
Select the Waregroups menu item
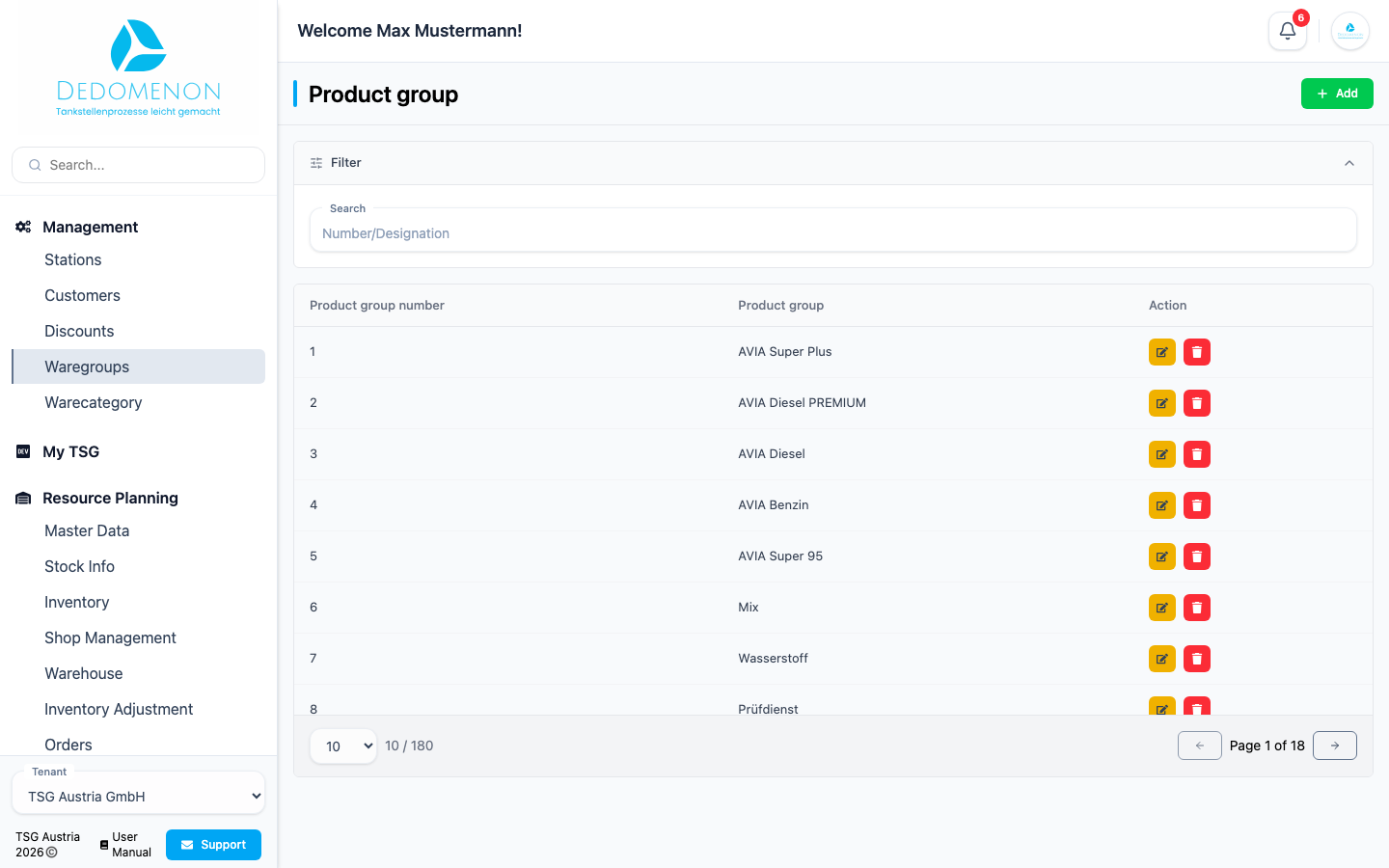pyautogui.click(x=138, y=366)
